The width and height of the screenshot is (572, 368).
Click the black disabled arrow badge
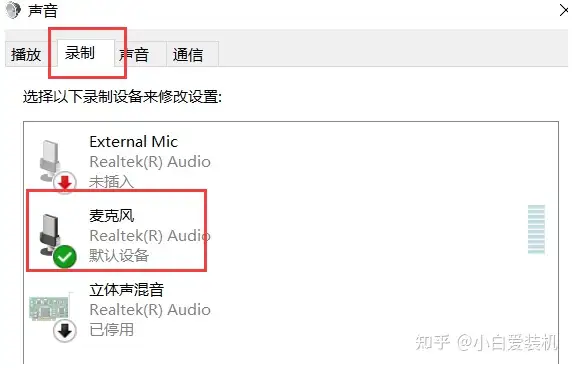(65, 331)
